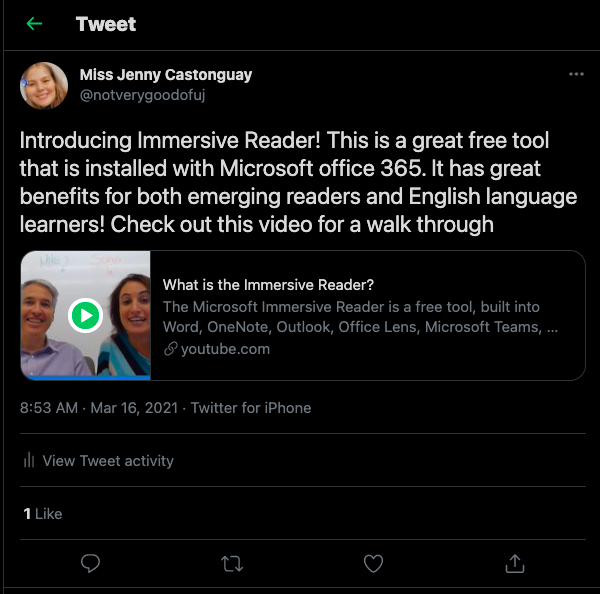This screenshot has width=600, height=594.
Task: Show who liked via 1 Like
Action: pyautogui.click(x=42, y=514)
